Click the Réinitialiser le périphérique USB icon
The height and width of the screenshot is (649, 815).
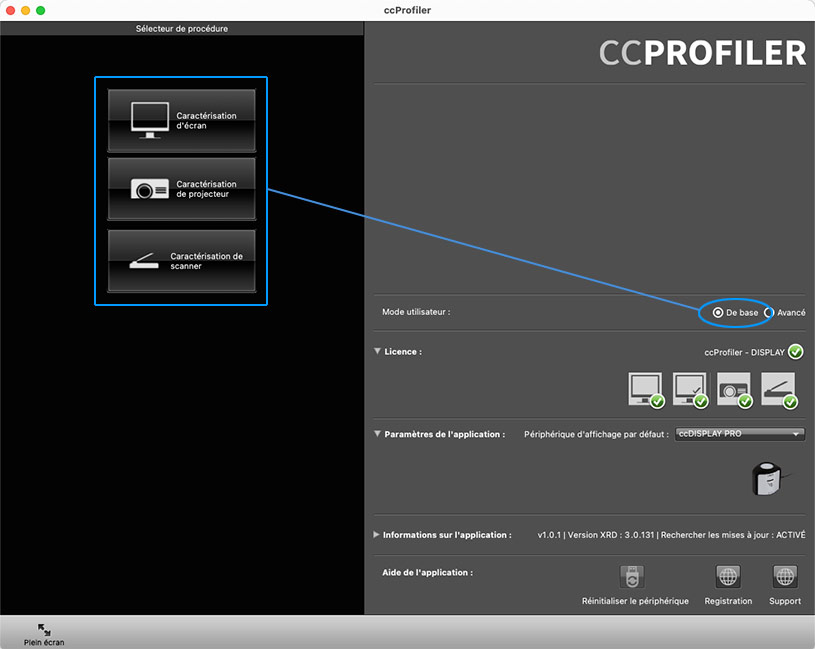click(632, 577)
